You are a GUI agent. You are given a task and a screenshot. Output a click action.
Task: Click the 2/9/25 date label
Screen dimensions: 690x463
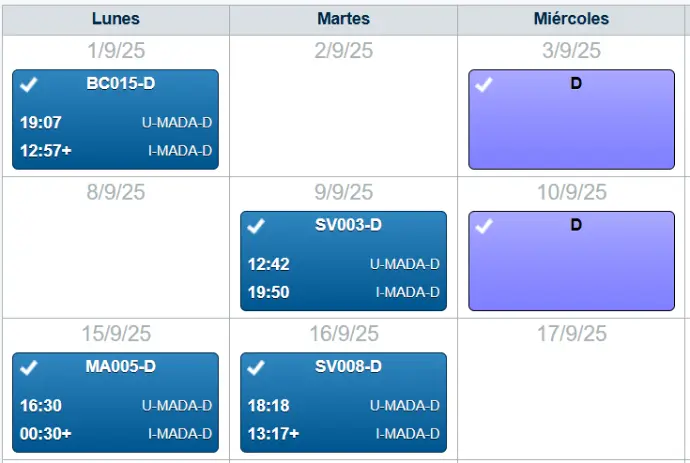coord(343,51)
